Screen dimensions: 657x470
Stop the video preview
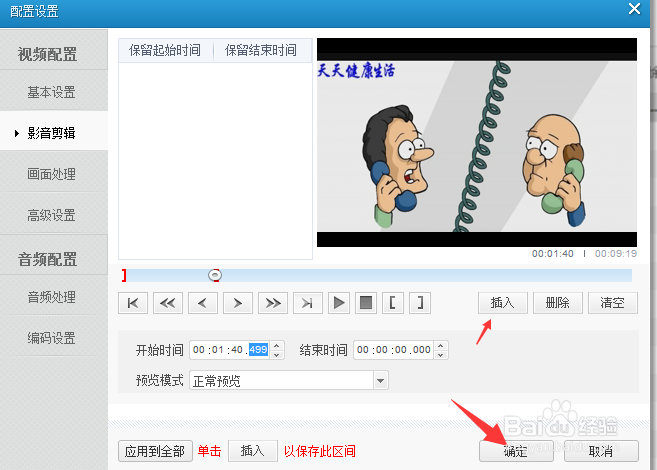(x=366, y=303)
